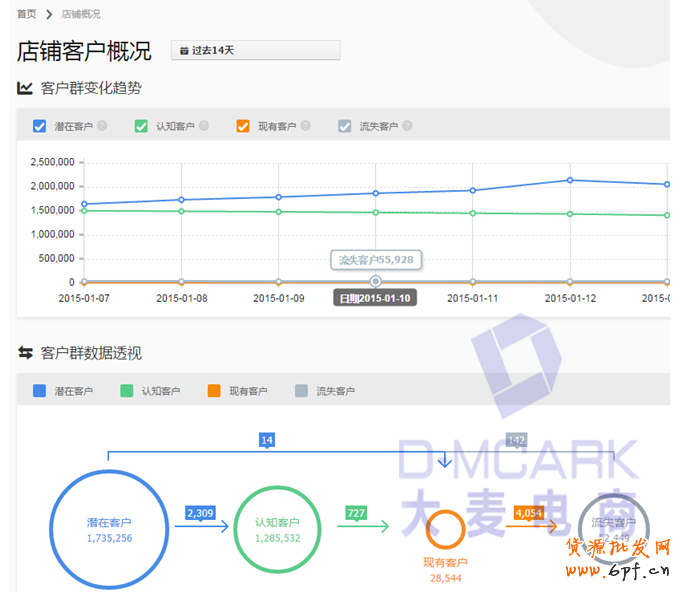The image size is (680, 592).
Task: Click the blue 潜在客户 legend swatch
Action: (x=39, y=391)
